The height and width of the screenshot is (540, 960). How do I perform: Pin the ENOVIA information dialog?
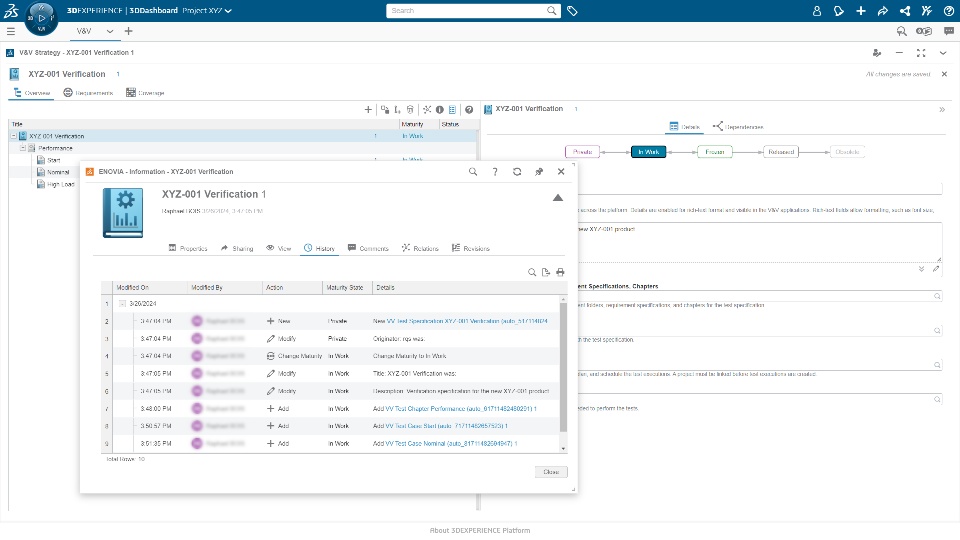pos(539,172)
